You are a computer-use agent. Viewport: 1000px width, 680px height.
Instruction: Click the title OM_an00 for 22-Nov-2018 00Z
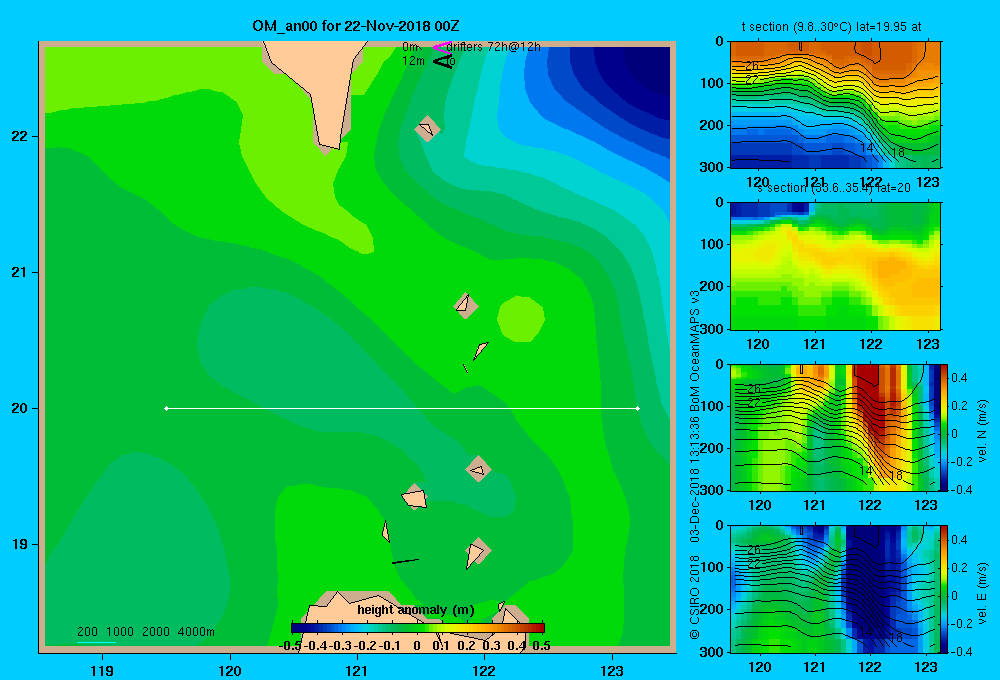355,26
